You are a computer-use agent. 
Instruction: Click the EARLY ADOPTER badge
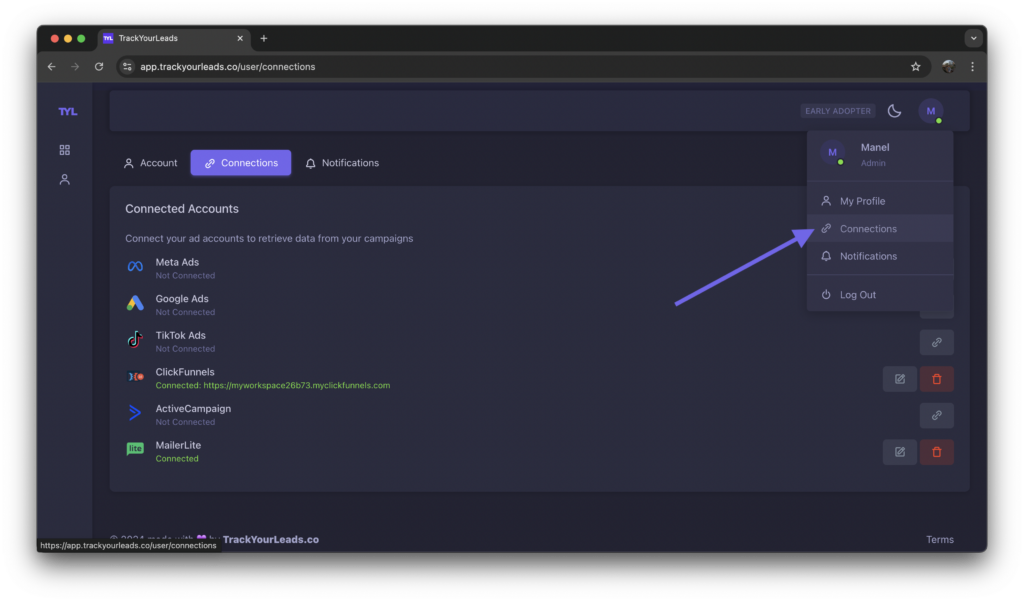(838, 111)
